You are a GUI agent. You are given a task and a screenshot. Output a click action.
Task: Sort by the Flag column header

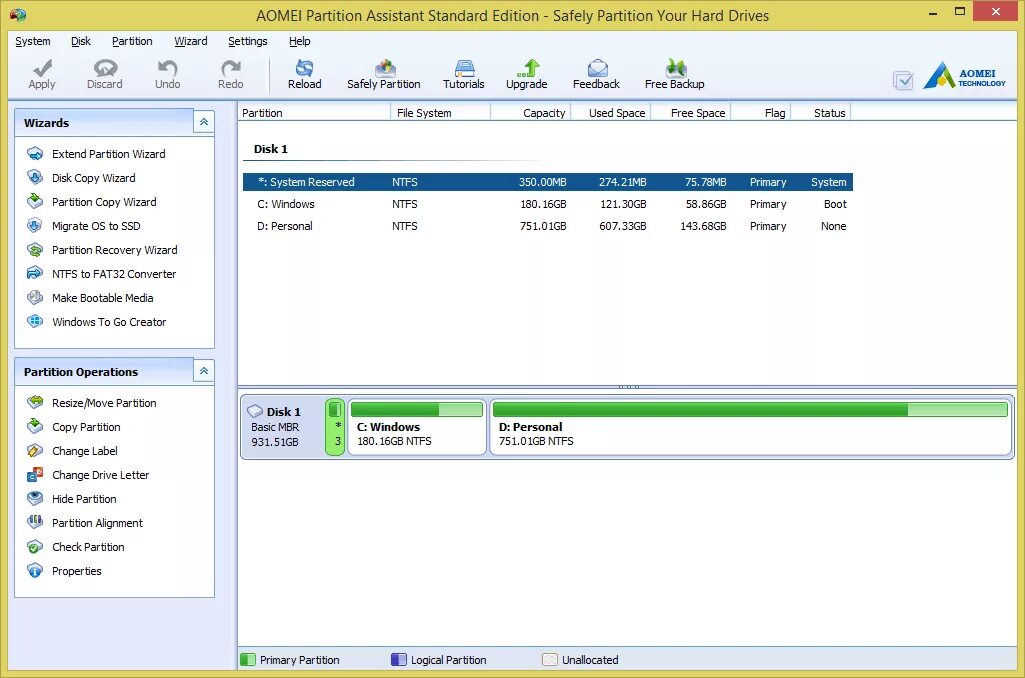pos(761,112)
